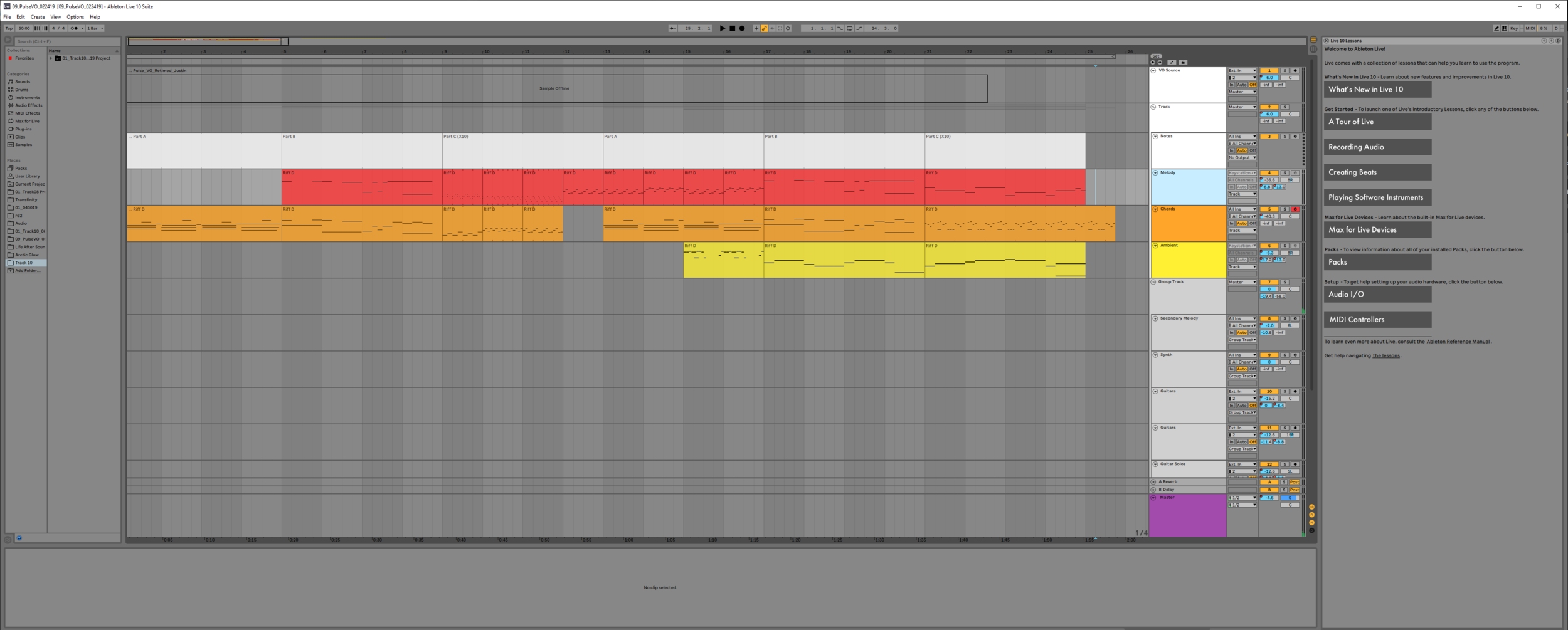This screenshot has width=1568, height=630.
Task: Solo the Melody track
Action: (x=1285, y=172)
